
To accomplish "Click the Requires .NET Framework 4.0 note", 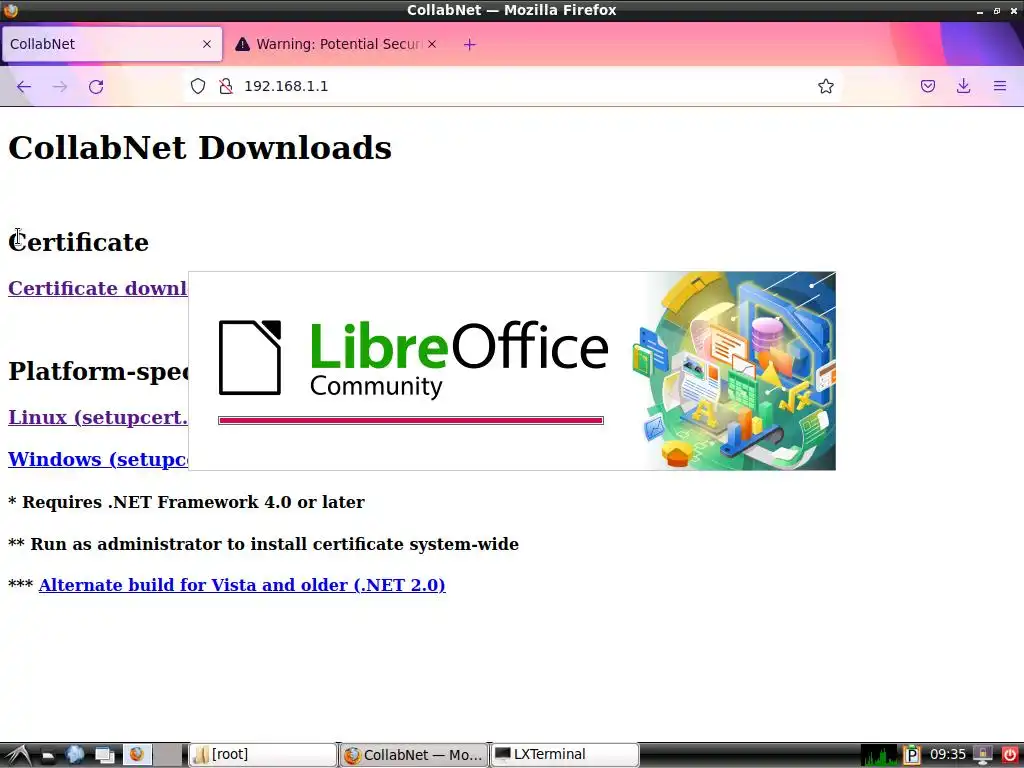I will click(186, 502).
